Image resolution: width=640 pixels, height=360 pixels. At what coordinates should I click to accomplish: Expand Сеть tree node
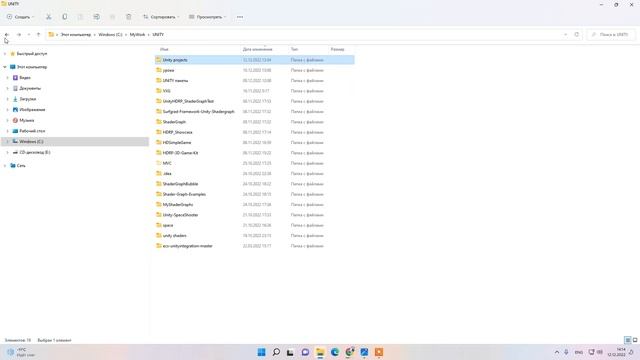(5, 165)
